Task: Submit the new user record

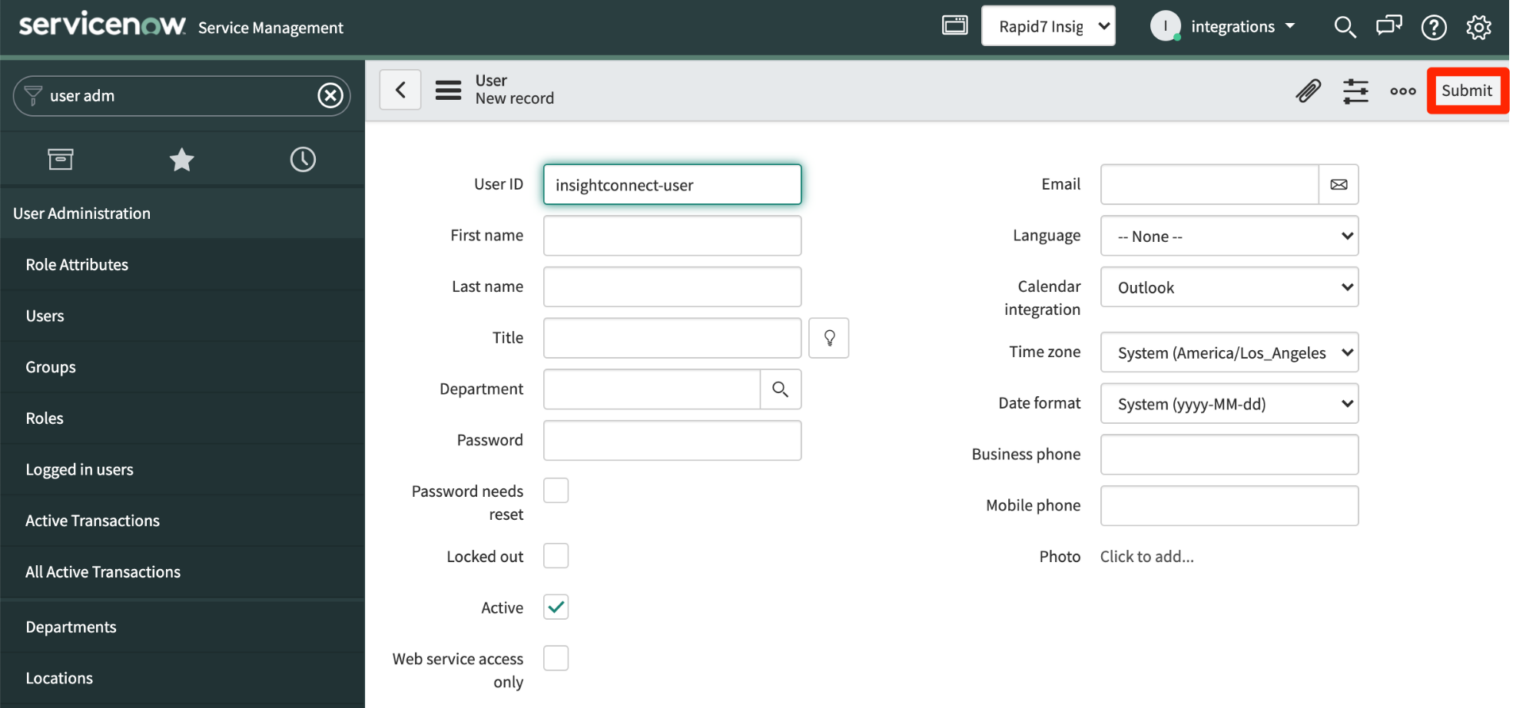Action: (x=1466, y=90)
